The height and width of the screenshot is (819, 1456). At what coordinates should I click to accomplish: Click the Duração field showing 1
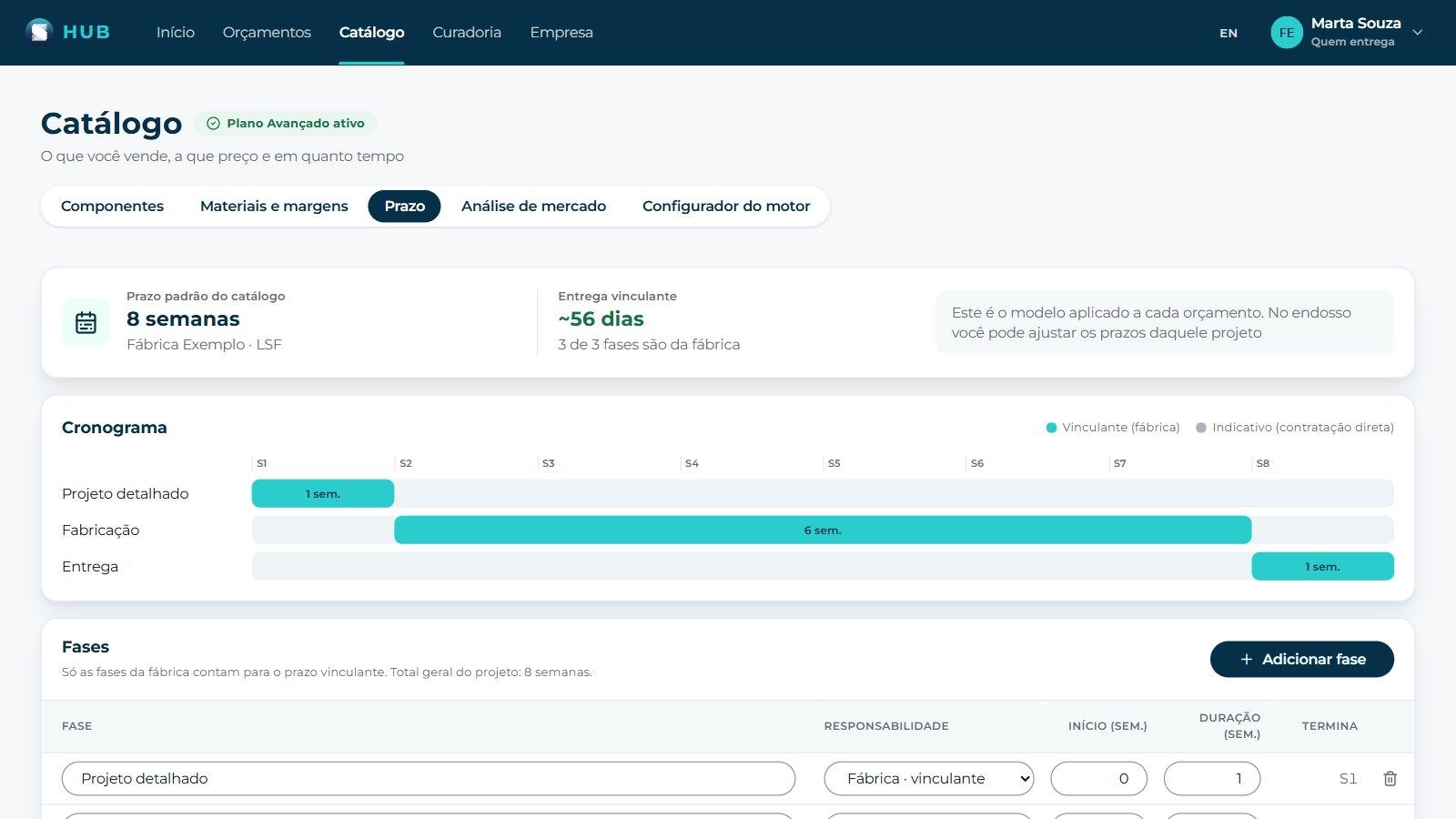(1212, 779)
